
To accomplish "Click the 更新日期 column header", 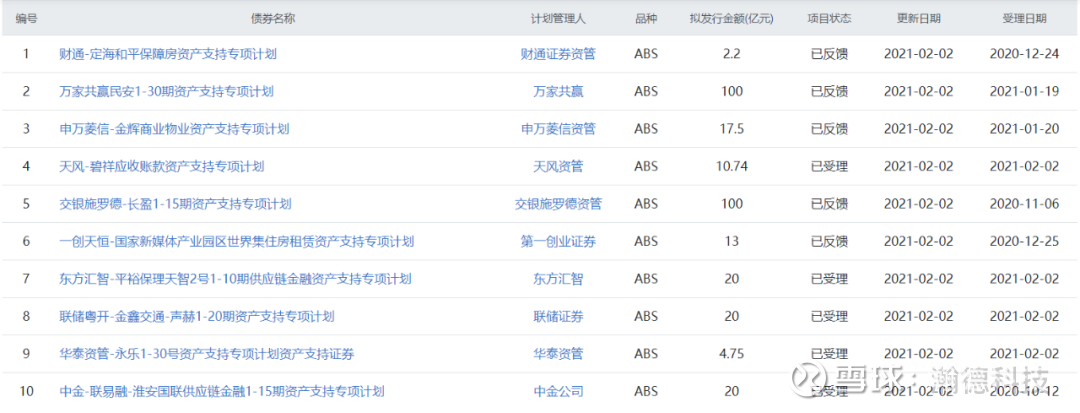I will [x=918, y=18].
